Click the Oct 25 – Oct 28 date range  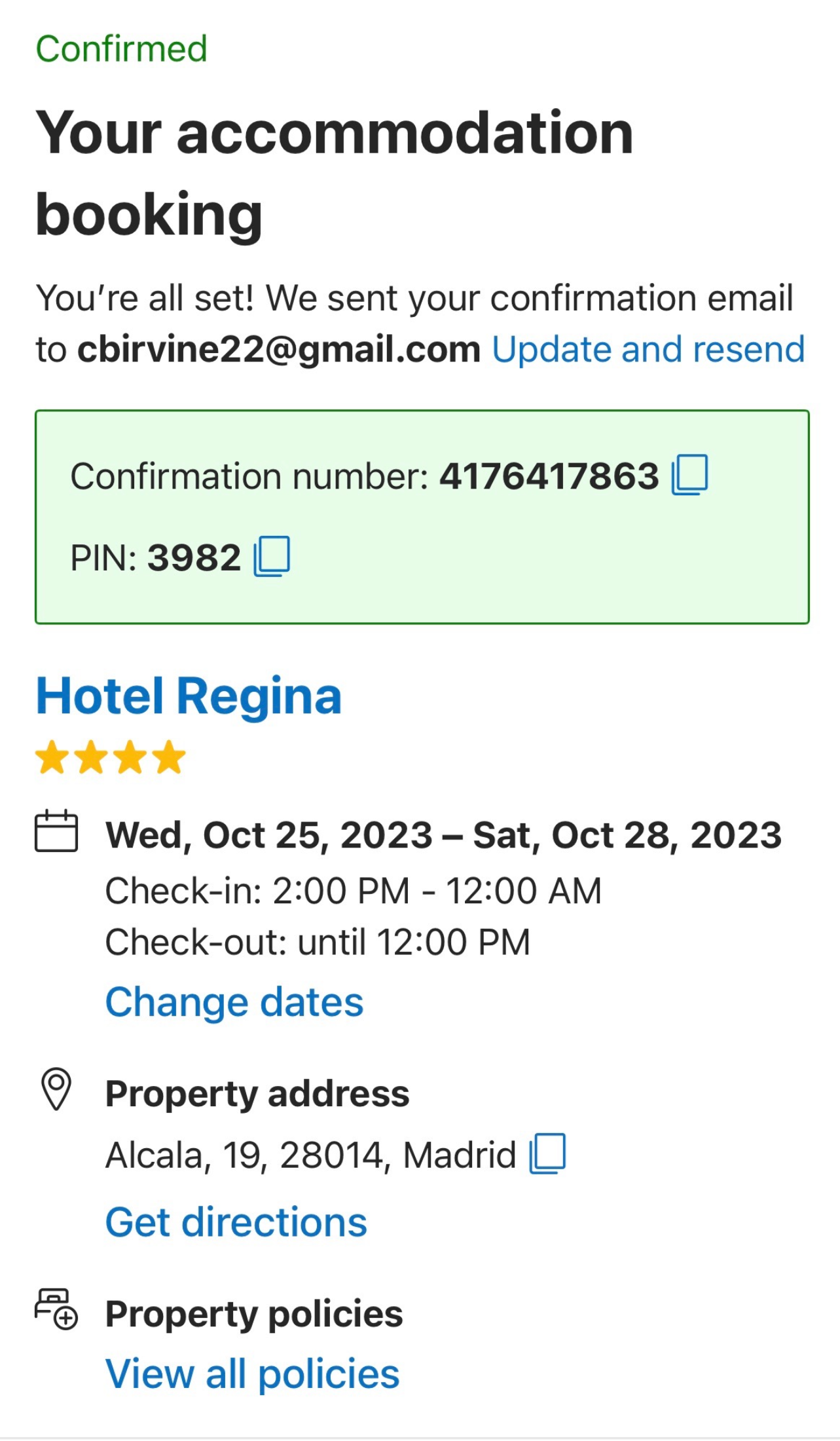pyautogui.click(x=444, y=835)
